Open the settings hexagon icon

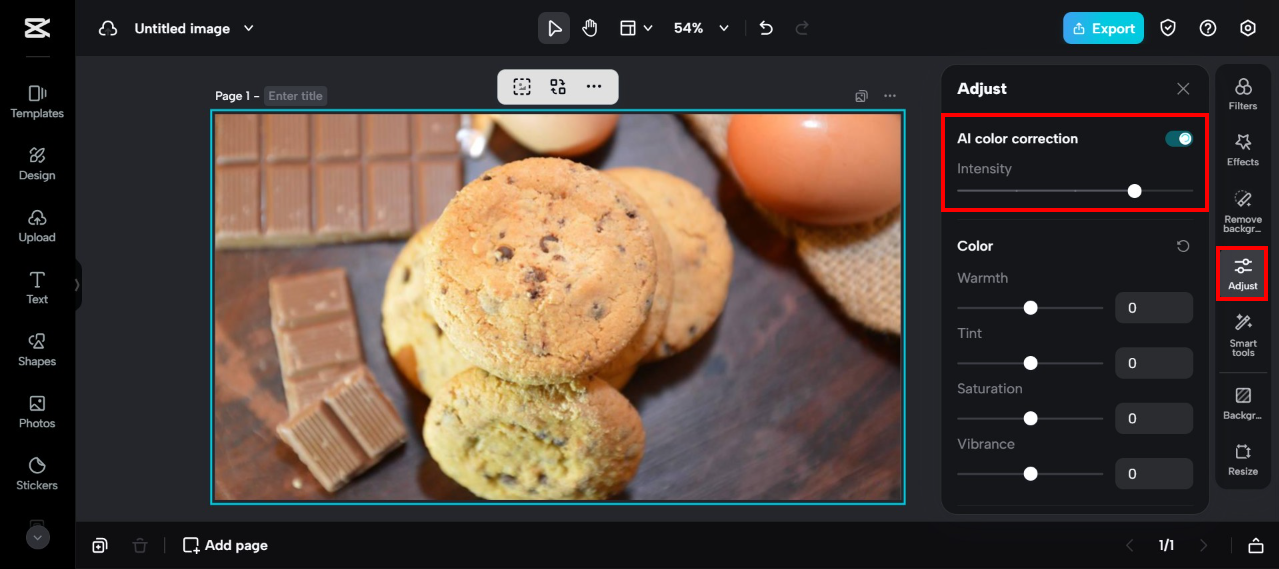[1248, 28]
